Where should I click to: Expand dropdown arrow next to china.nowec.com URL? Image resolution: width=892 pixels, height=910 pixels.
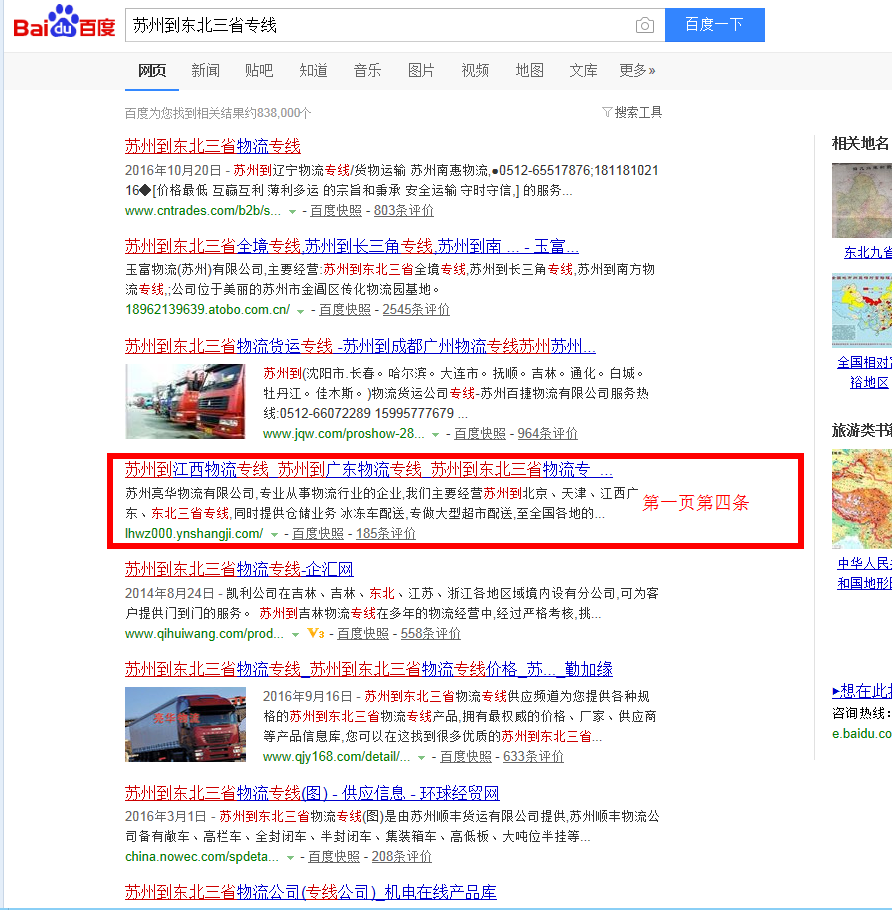click(x=290, y=858)
